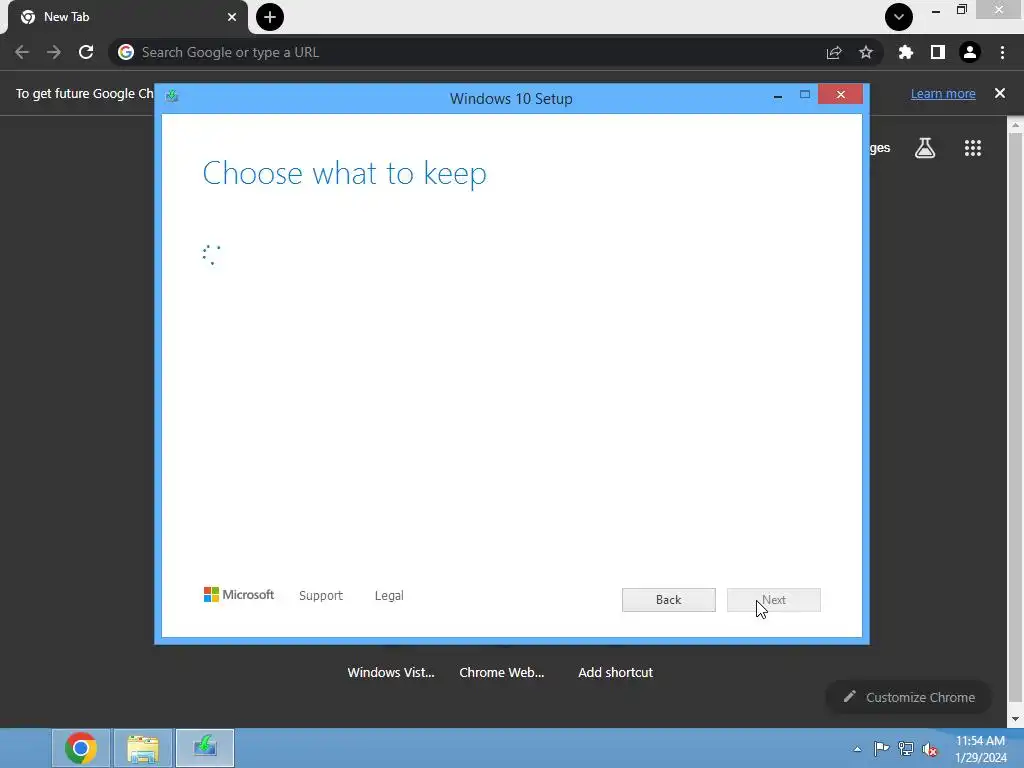Toggle Chrome side panel icon
Screen dimensions: 1024x768
coord(938,52)
